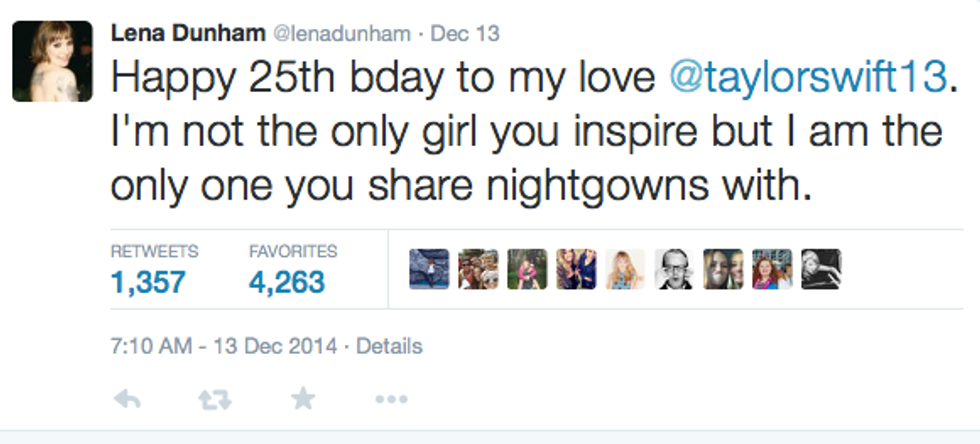Open the first blue-toned liker avatar
The image size is (980, 444).
[429, 269]
